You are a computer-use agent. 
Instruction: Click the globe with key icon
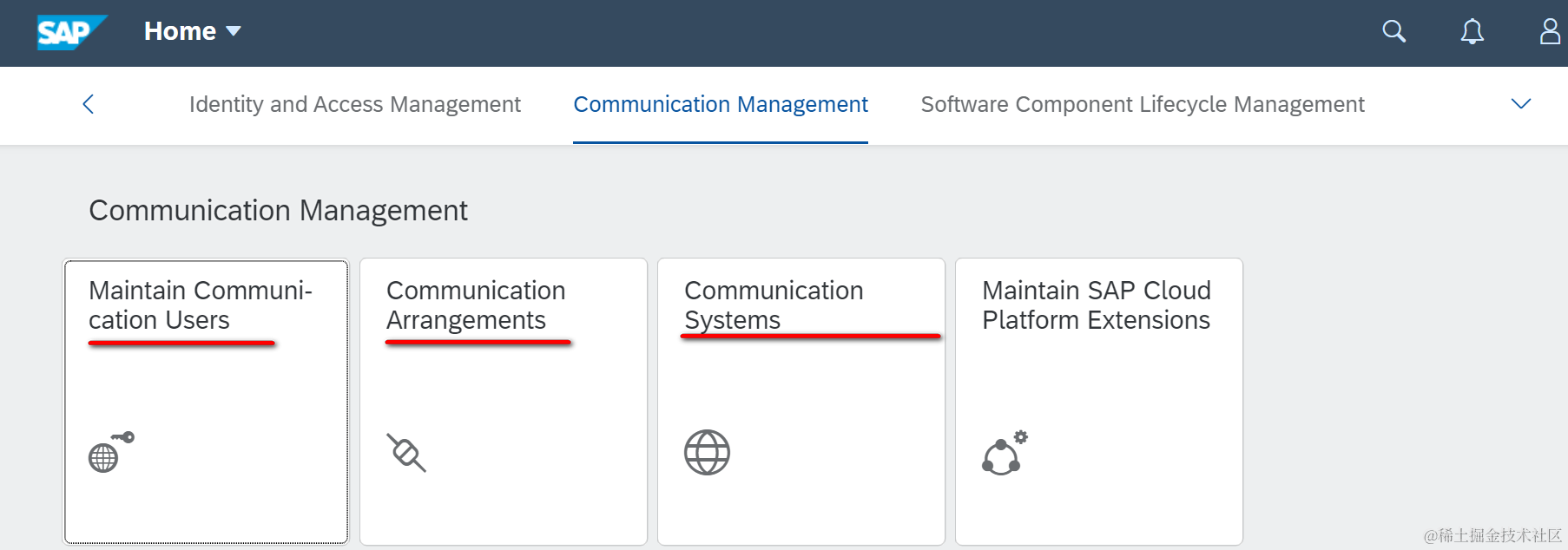tap(110, 452)
